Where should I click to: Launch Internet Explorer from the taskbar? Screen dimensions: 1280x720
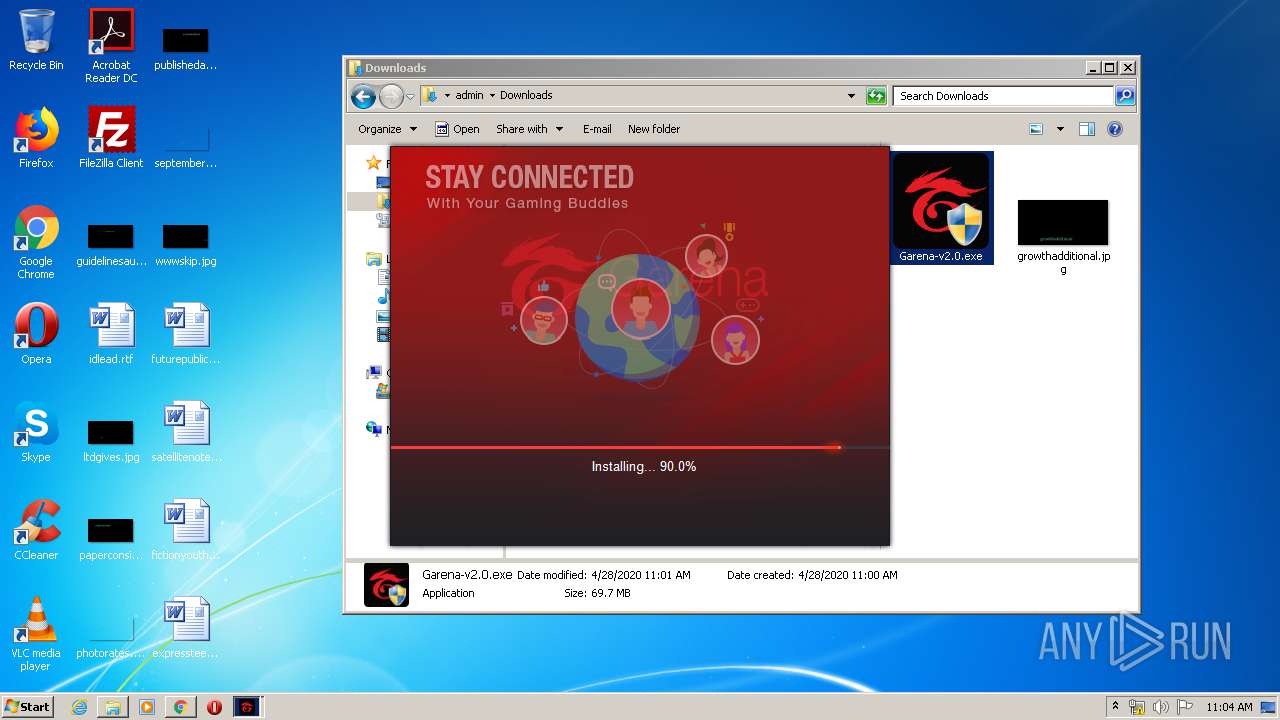pyautogui.click(x=79, y=707)
